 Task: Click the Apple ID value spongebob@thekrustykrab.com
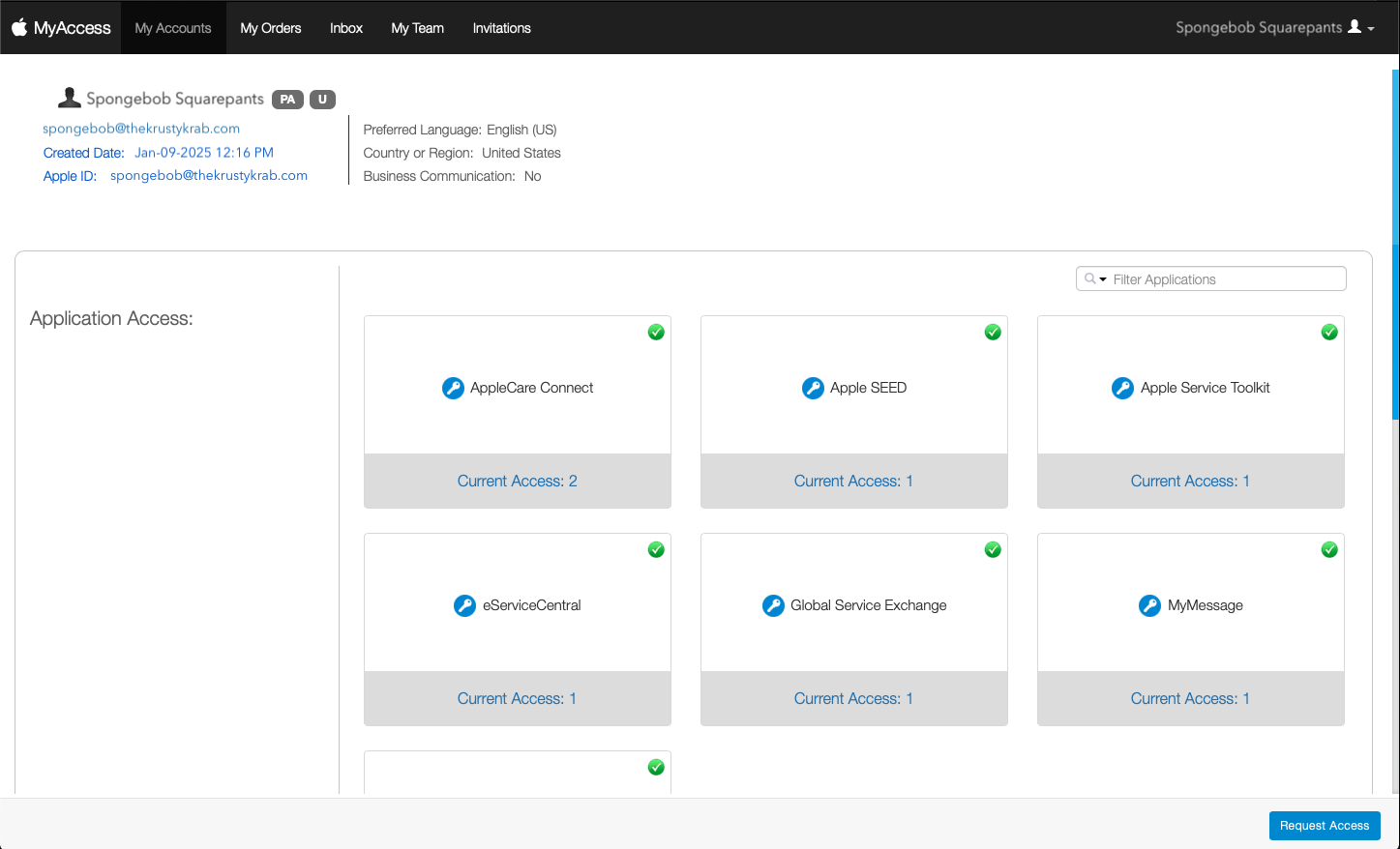tap(209, 176)
